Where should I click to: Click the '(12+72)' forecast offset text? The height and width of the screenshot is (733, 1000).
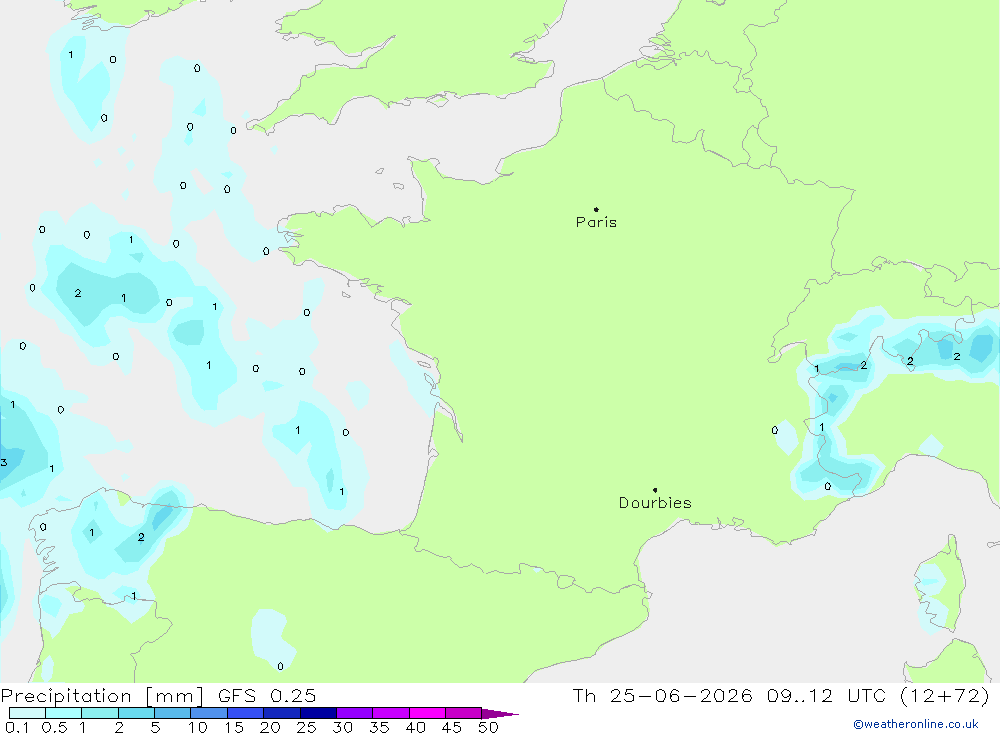[x=945, y=696]
